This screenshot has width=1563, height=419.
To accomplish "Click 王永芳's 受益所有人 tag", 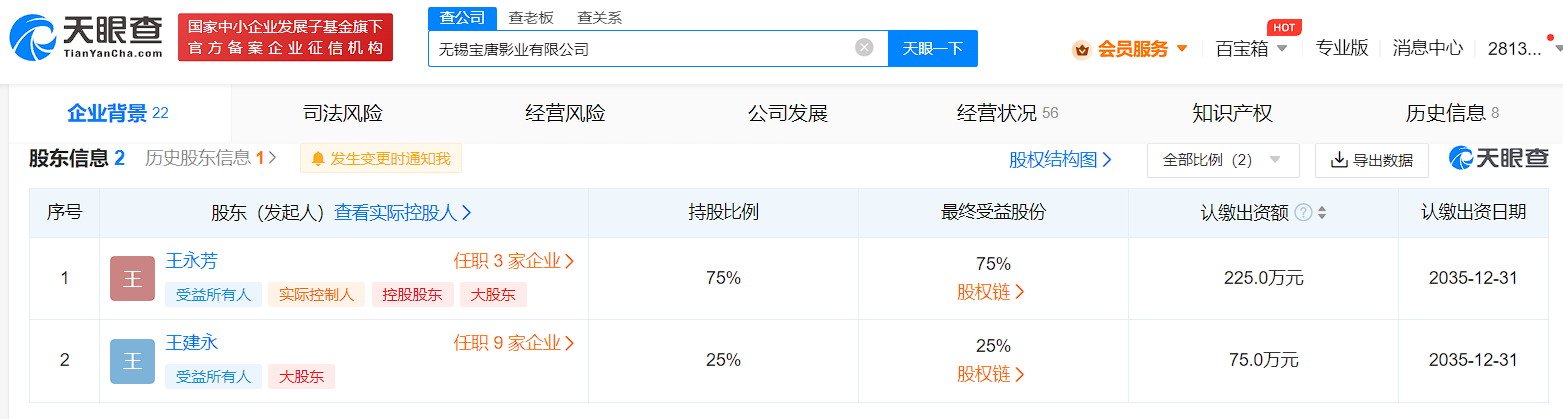I will 213,294.
